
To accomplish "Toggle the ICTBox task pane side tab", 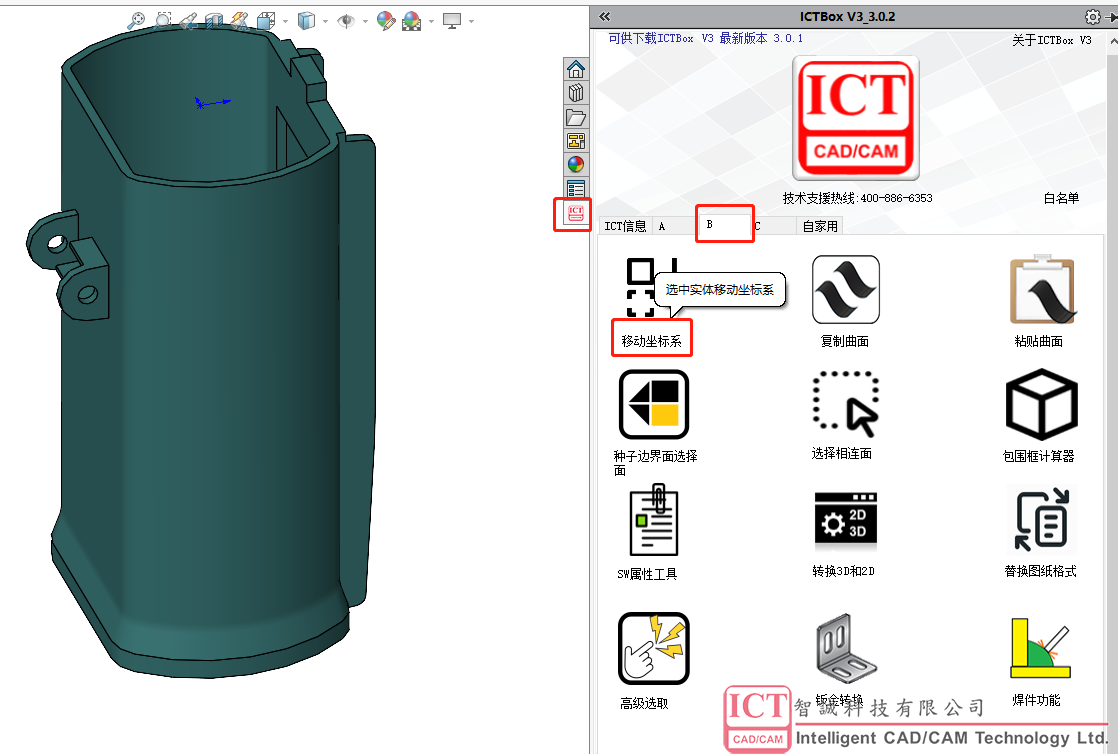I will coord(575,213).
